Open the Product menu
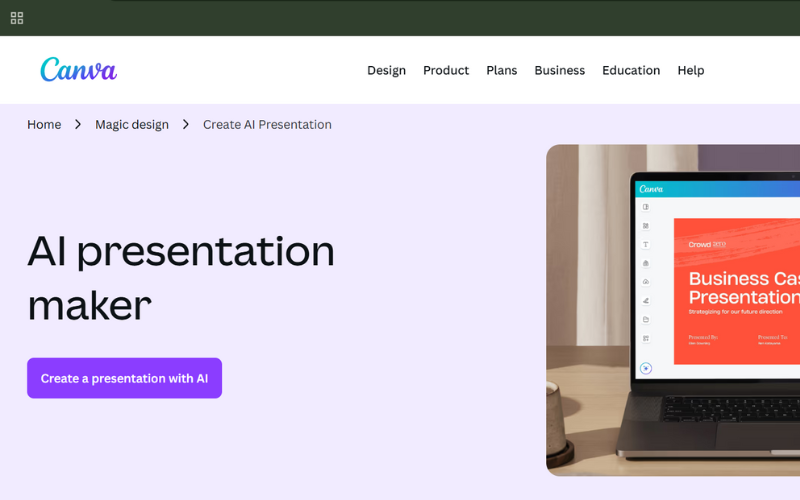Image resolution: width=800 pixels, height=500 pixels. (446, 70)
